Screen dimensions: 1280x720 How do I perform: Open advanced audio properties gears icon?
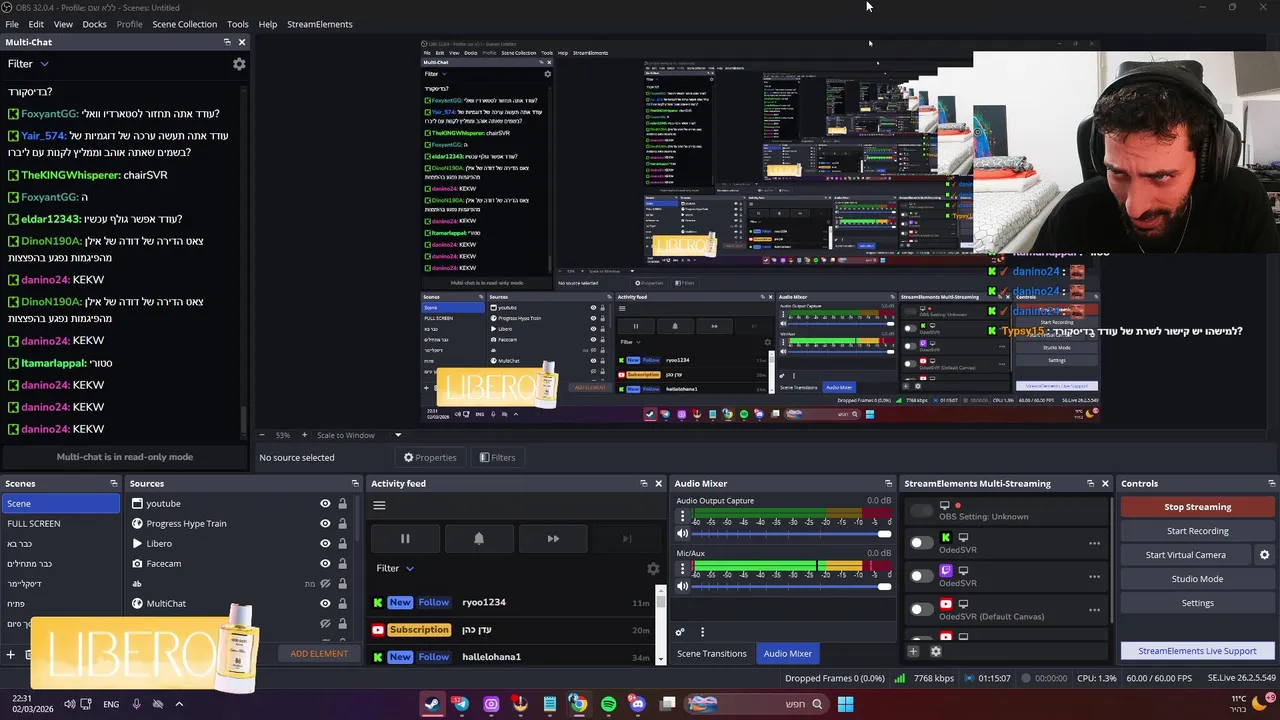(x=680, y=632)
